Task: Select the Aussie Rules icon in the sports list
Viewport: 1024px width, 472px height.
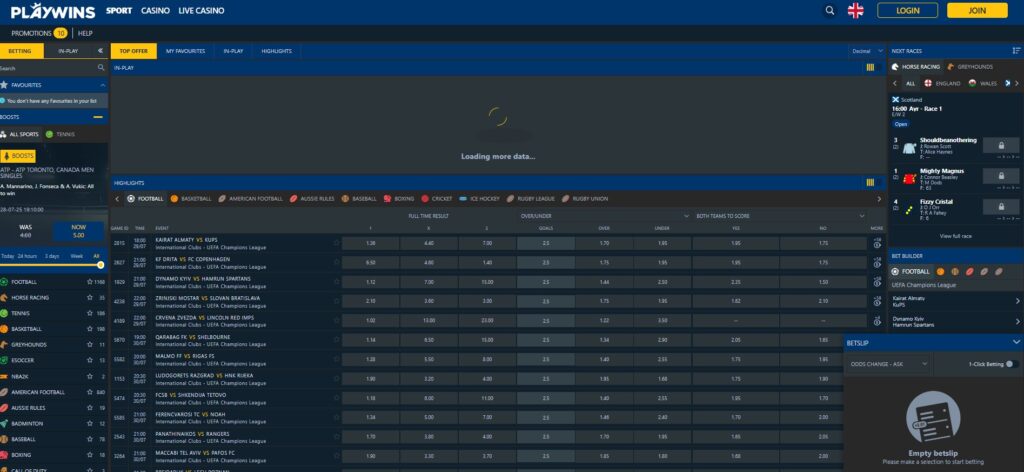Action: [x=4, y=408]
